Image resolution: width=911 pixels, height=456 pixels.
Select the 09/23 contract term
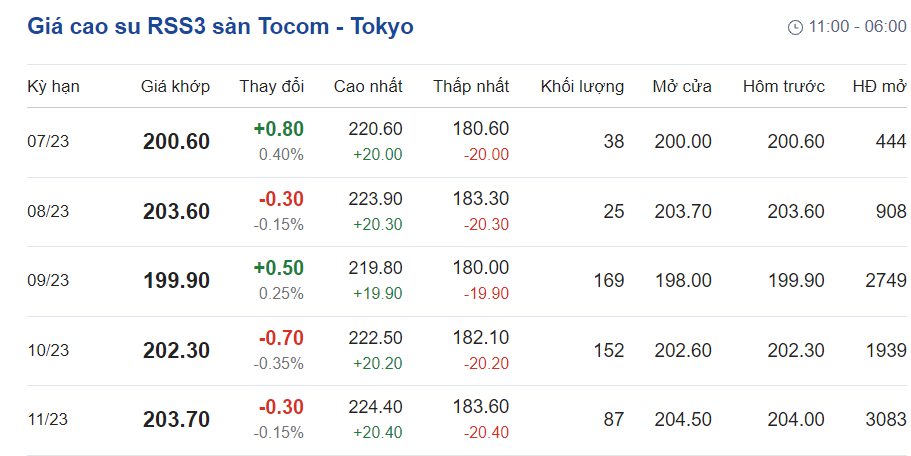coord(48,281)
